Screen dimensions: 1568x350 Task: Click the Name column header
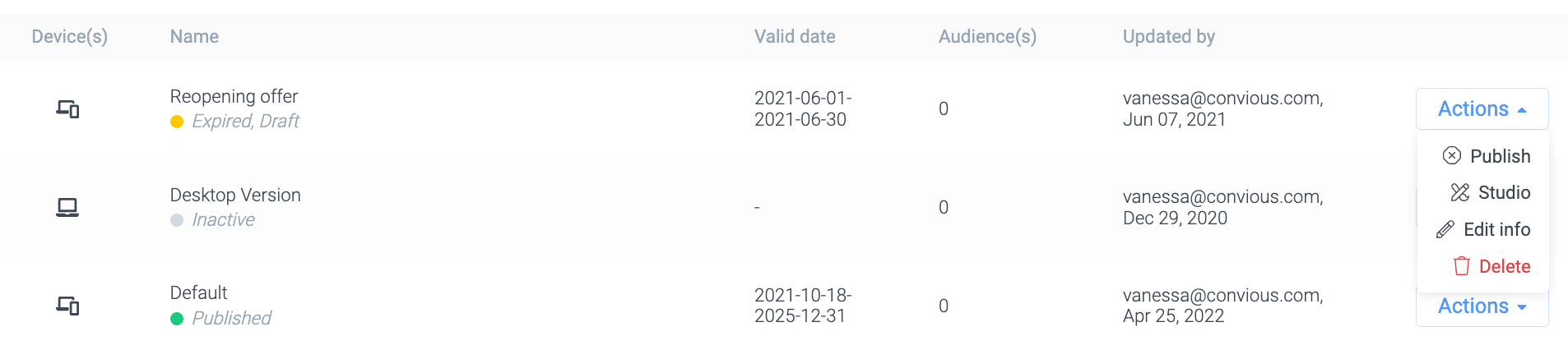(x=194, y=36)
